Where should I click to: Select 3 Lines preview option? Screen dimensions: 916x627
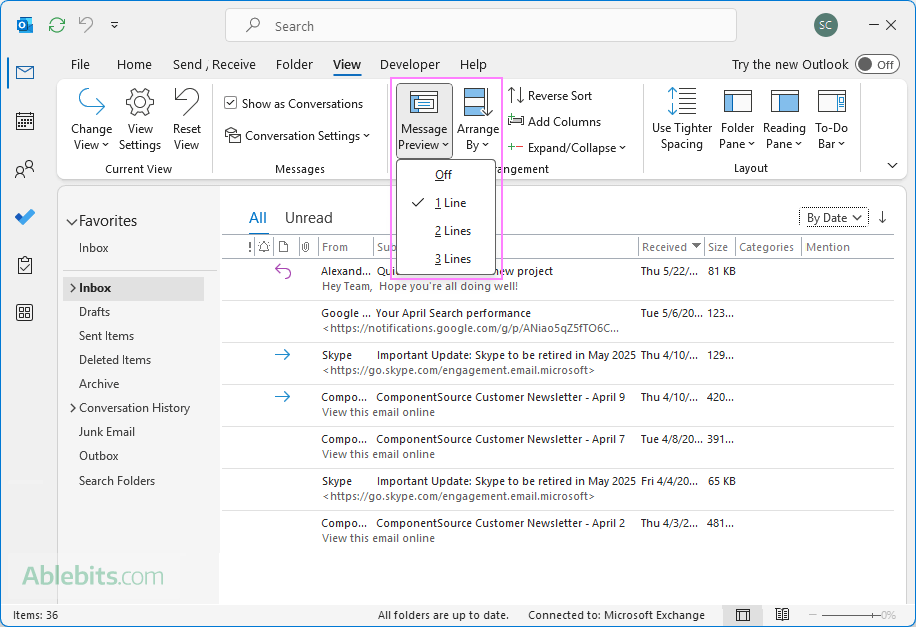pos(446,259)
